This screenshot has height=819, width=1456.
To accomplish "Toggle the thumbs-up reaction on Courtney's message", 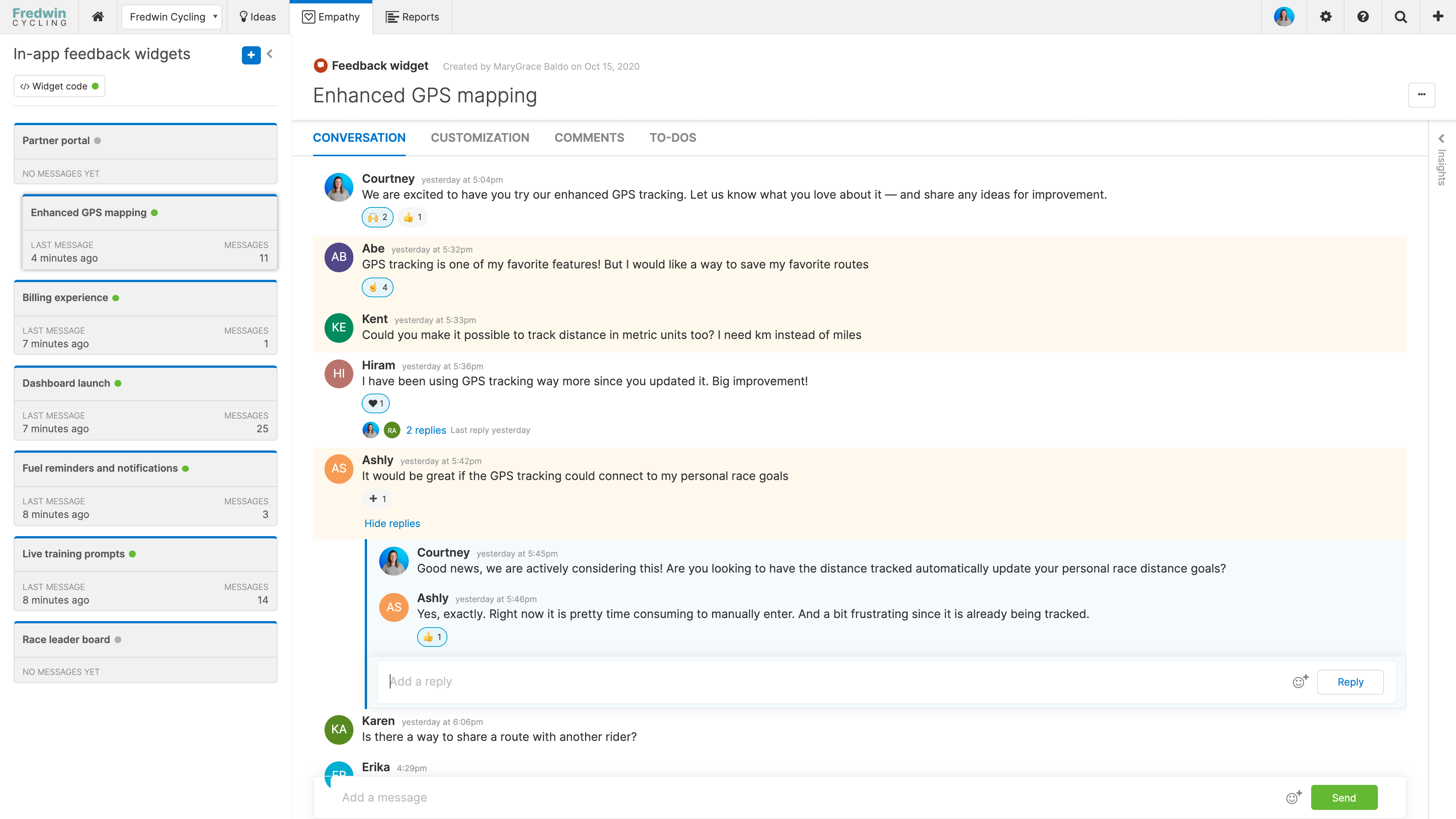I will (412, 217).
